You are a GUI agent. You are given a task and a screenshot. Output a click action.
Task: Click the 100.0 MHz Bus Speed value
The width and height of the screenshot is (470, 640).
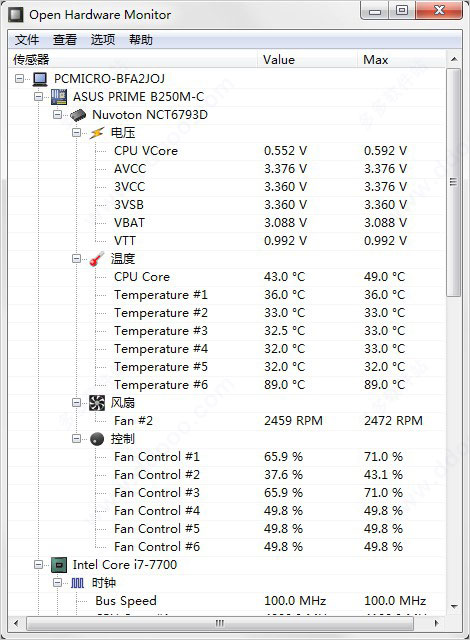(x=295, y=601)
